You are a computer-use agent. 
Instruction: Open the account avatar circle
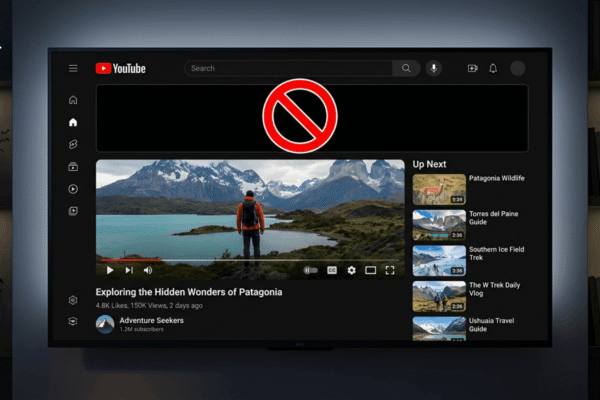[517, 69]
